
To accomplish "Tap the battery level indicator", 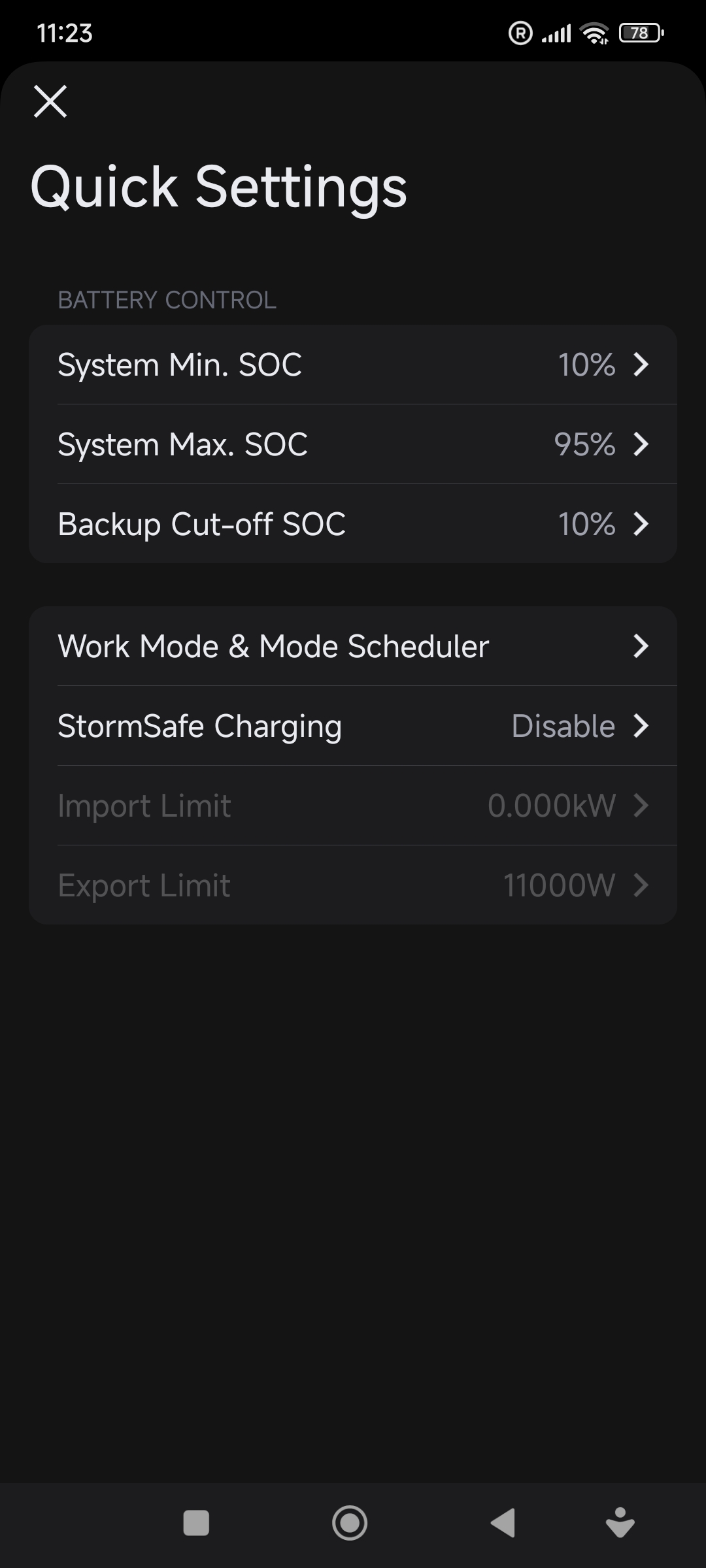I will click(641, 33).
